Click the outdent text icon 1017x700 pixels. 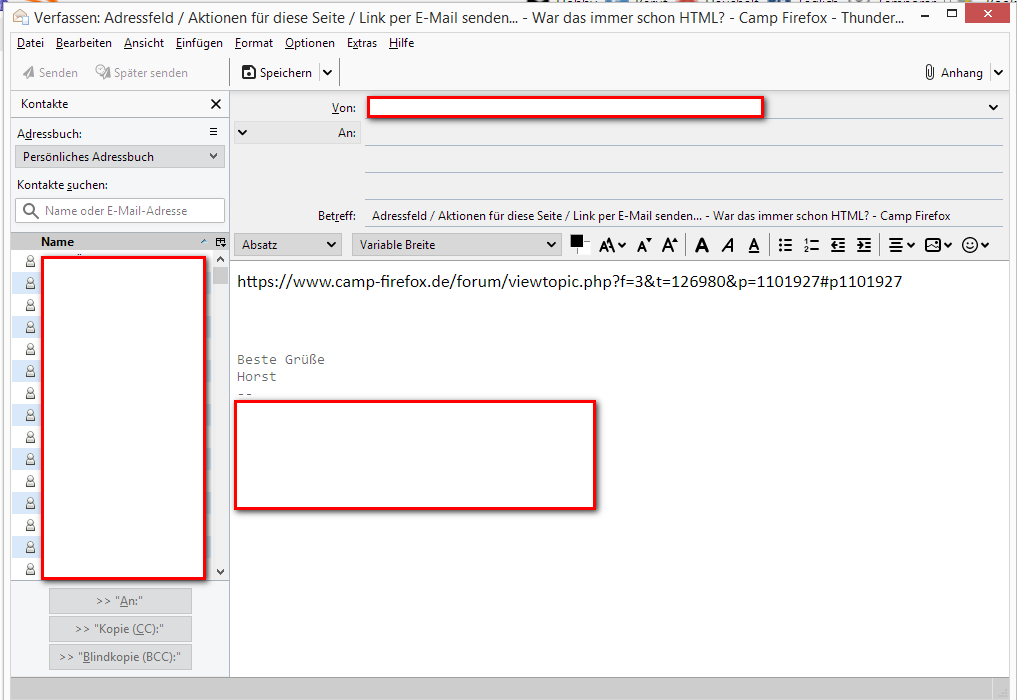click(x=838, y=245)
